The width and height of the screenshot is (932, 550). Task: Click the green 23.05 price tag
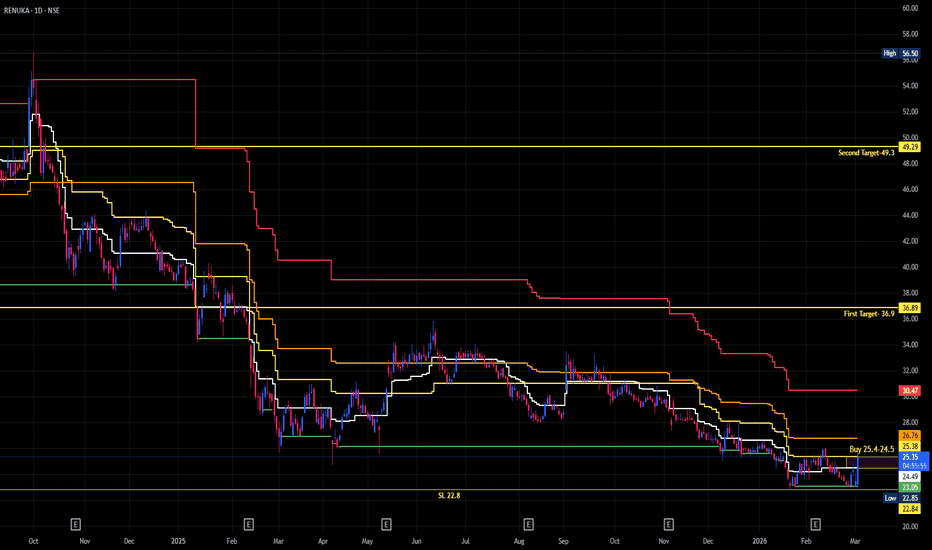pyautogui.click(x=910, y=488)
